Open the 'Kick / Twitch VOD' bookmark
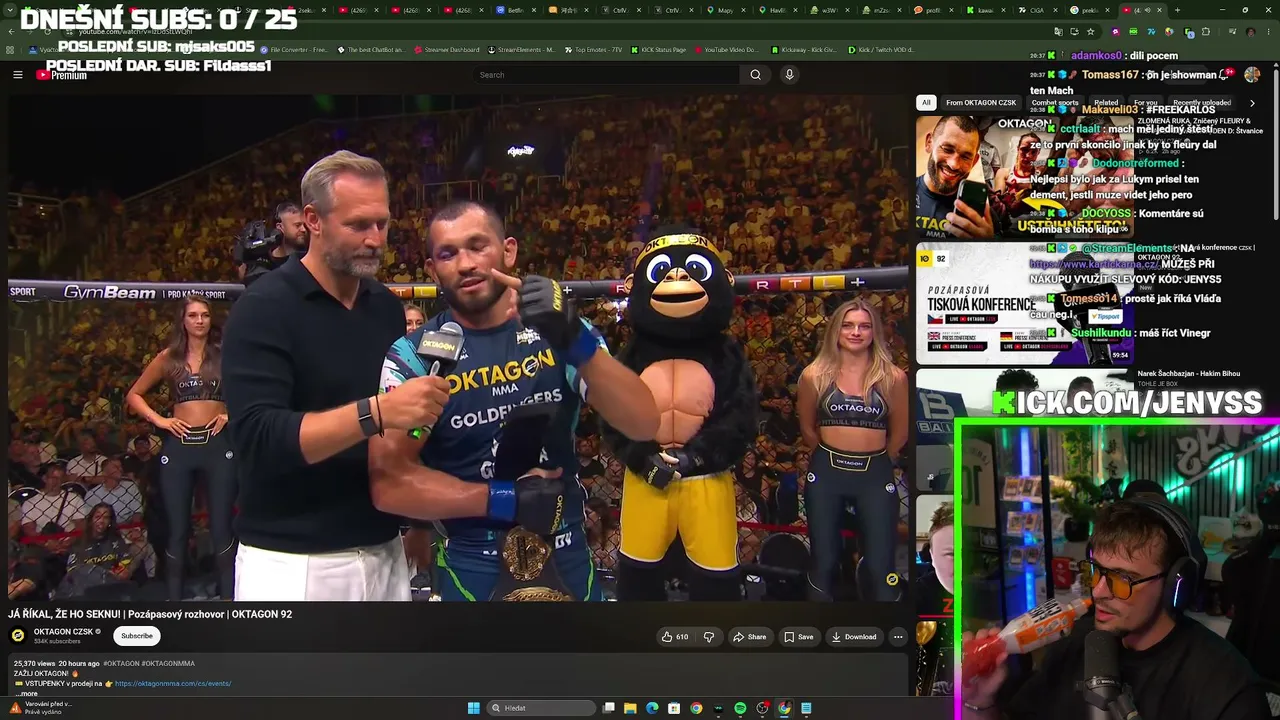 [881, 50]
